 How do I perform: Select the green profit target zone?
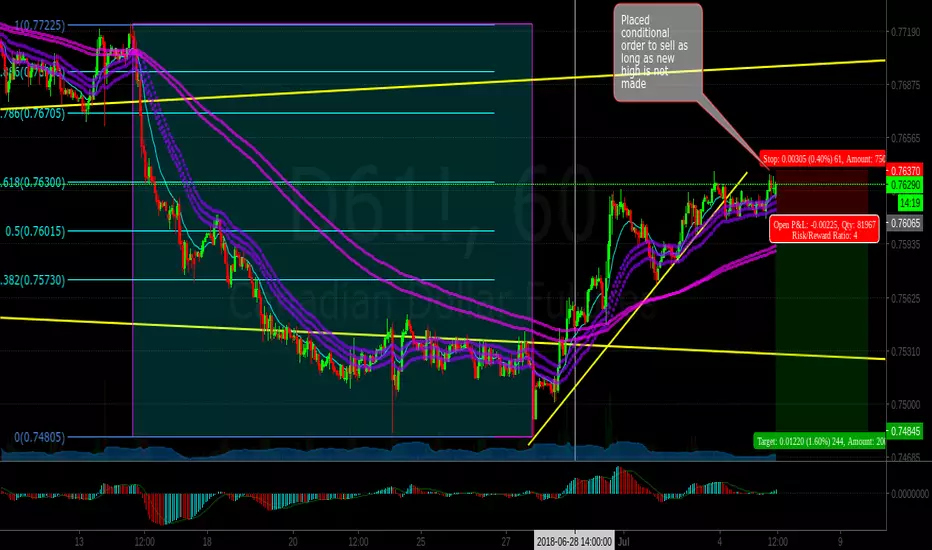(821, 328)
